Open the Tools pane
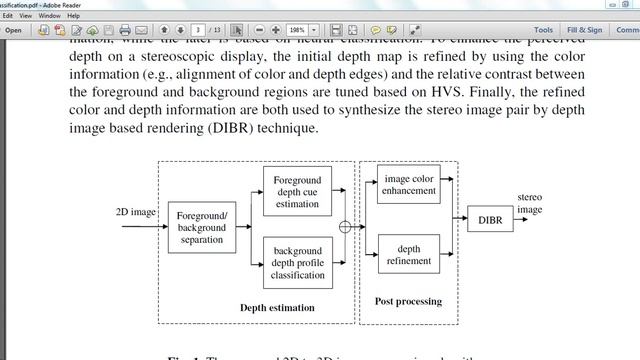The width and height of the screenshot is (640, 360). tap(543, 30)
